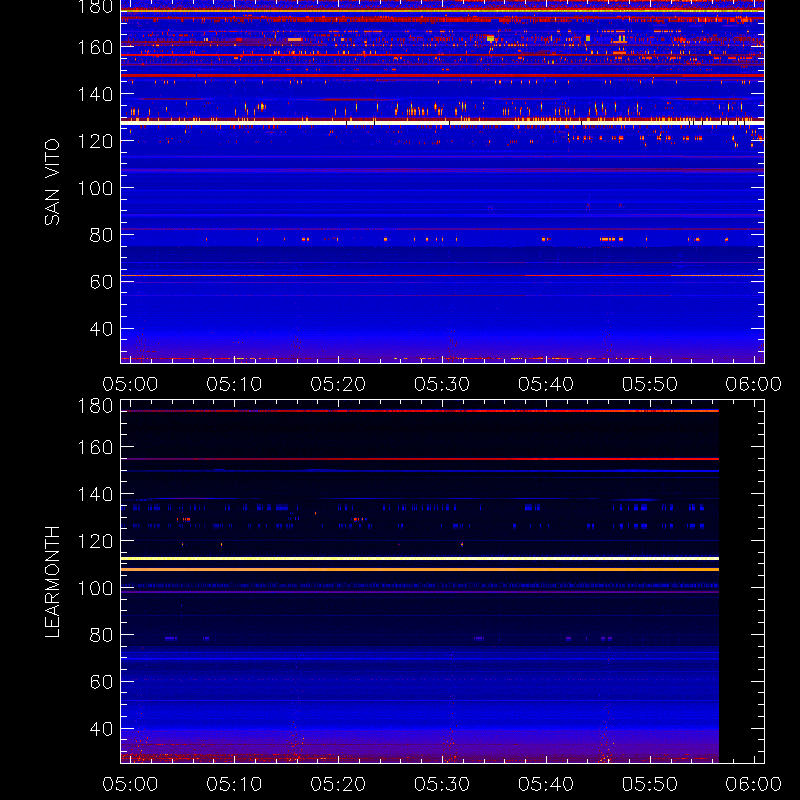Click the 06:00 time label below San Vito plot
Screen dimensions: 800x800
pos(754,384)
